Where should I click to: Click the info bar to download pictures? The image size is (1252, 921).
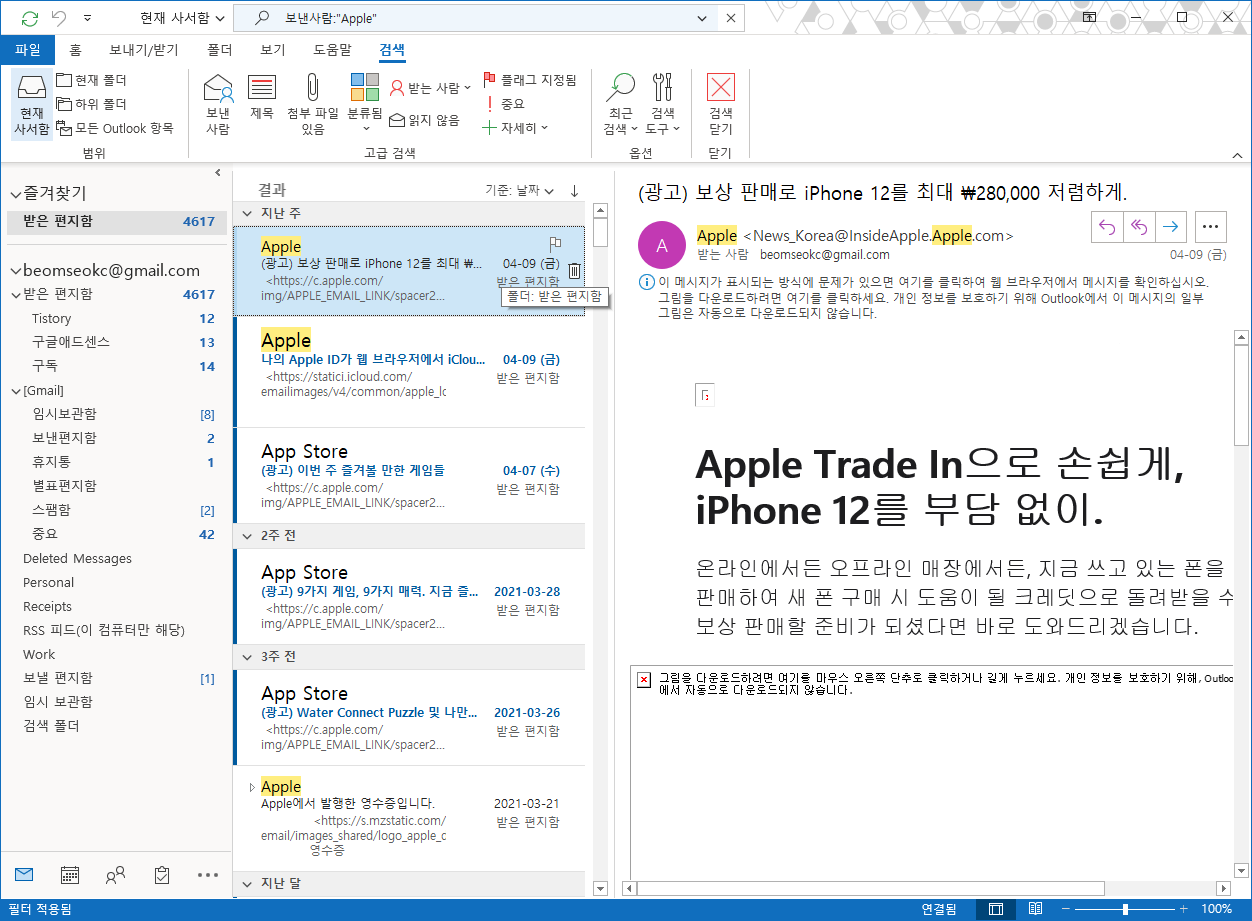click(x=923, y=298)
